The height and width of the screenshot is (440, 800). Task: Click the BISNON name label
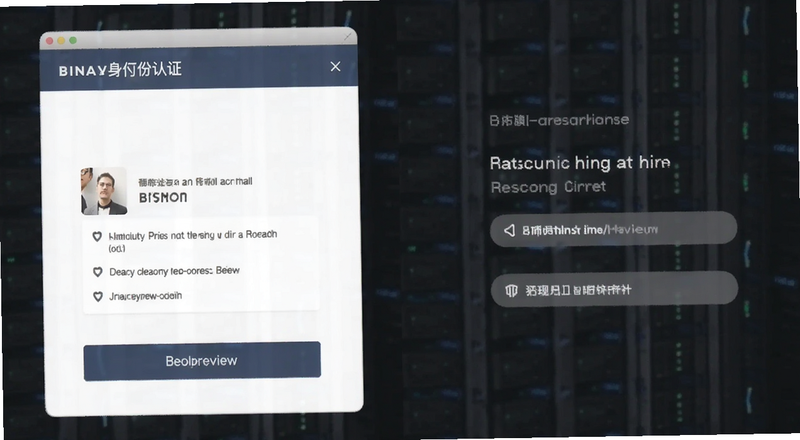click(163, 198)
